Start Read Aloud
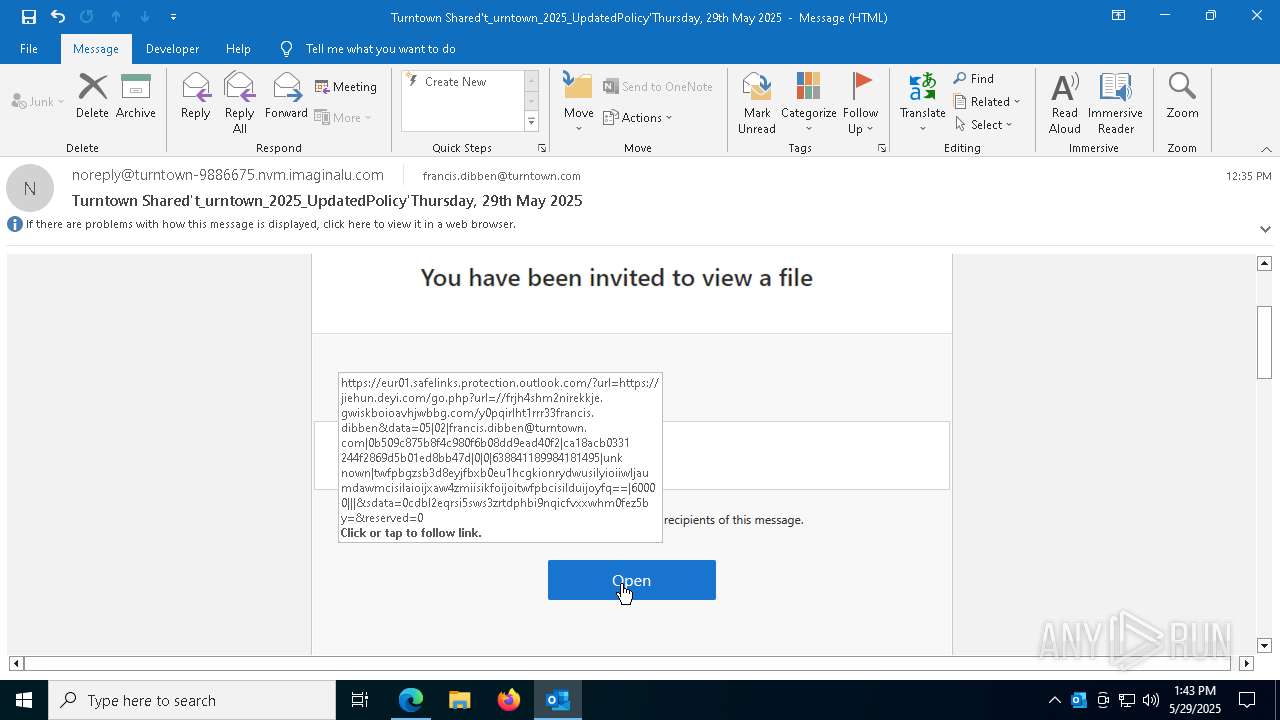1280x720 pixels. [1065, 103]
